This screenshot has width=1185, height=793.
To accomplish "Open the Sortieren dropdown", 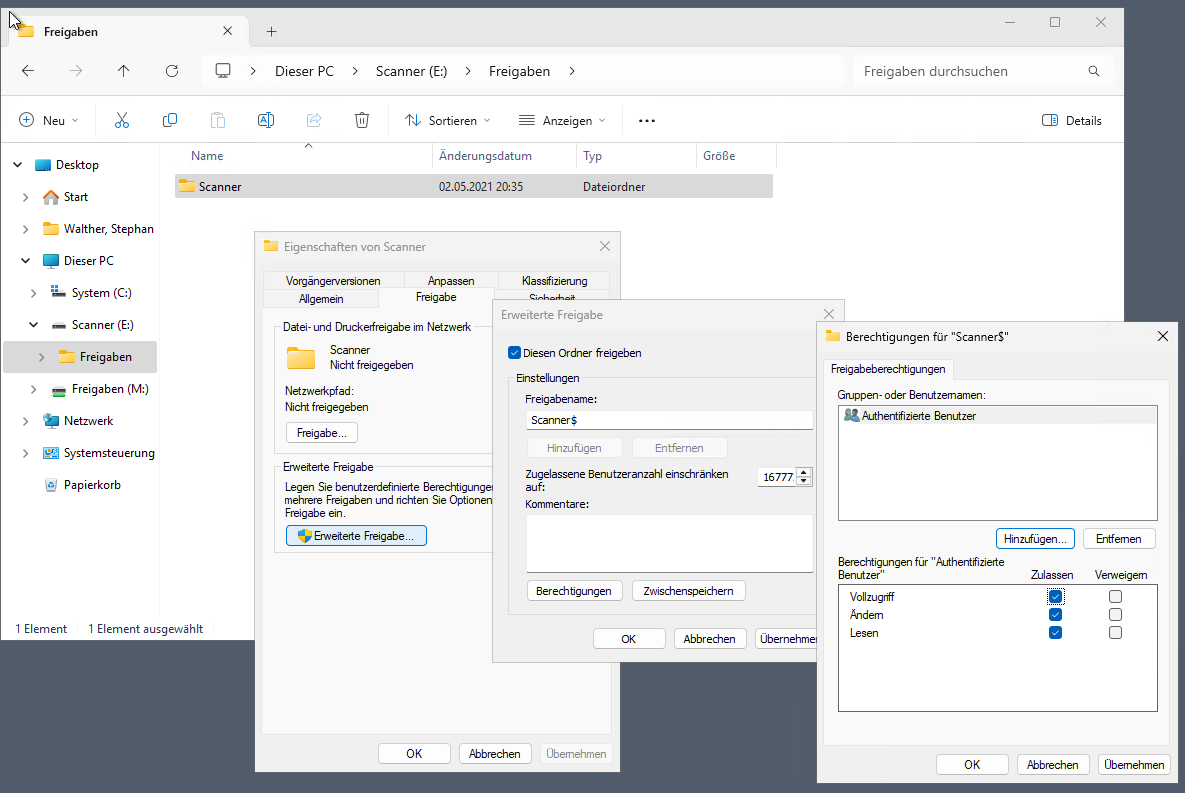I will (x=447, y=120).
